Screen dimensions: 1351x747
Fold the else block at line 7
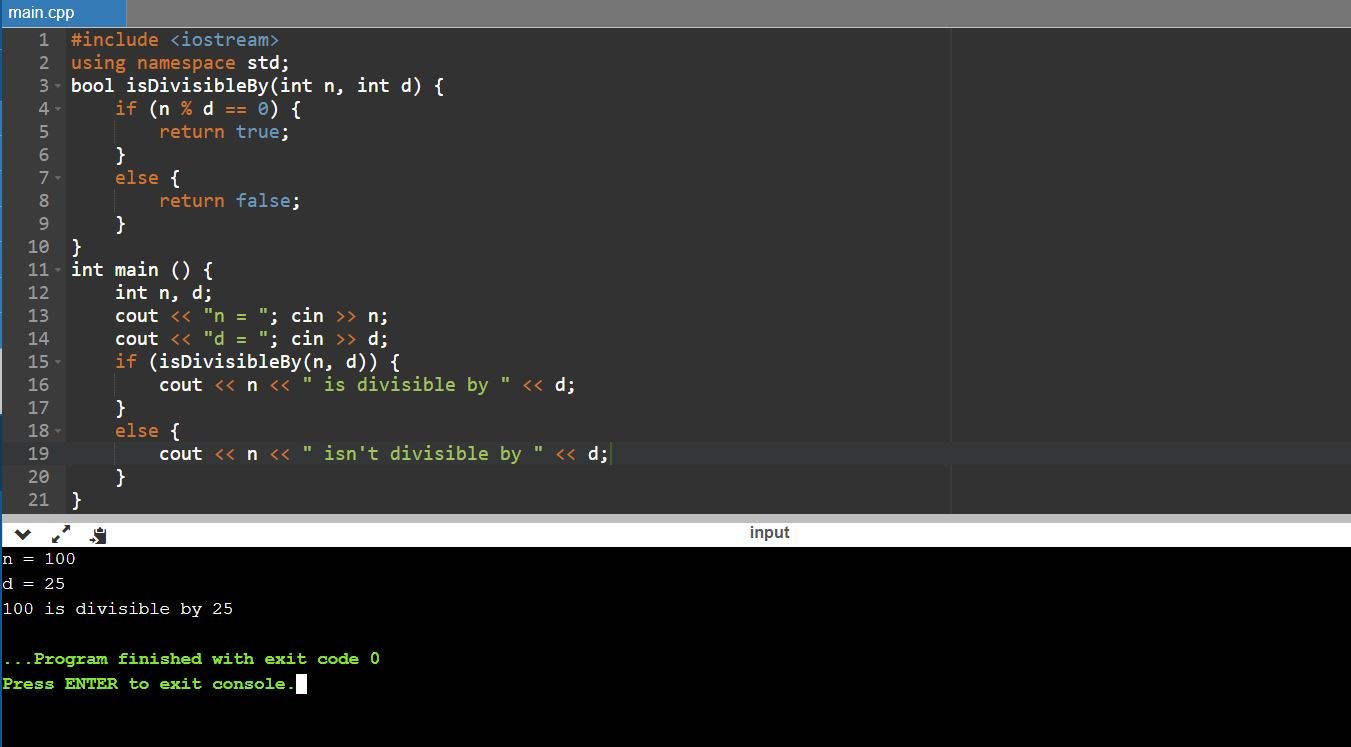pos(58,178)
